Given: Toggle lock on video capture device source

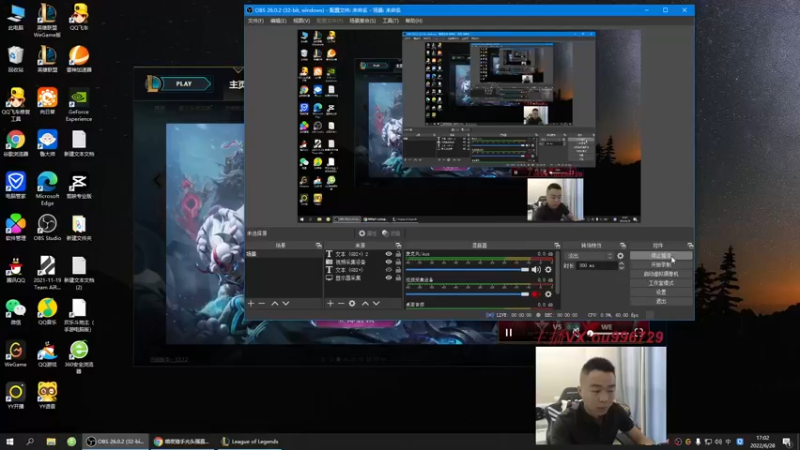Looking at the screenshot, I should [x=398, y=262].
